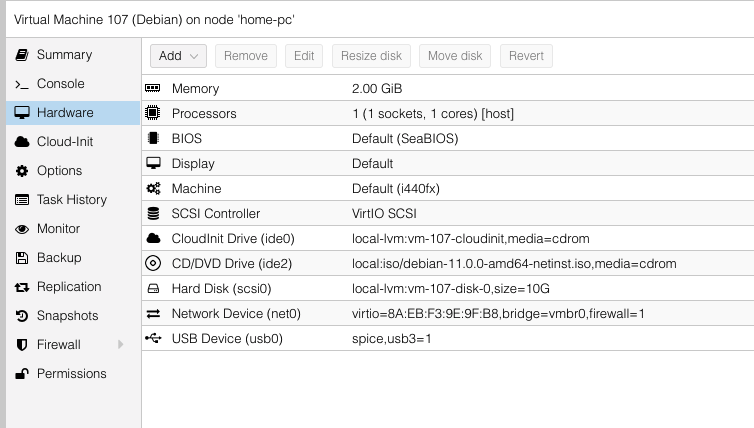Click the Move disk button

tap(455, 56)
